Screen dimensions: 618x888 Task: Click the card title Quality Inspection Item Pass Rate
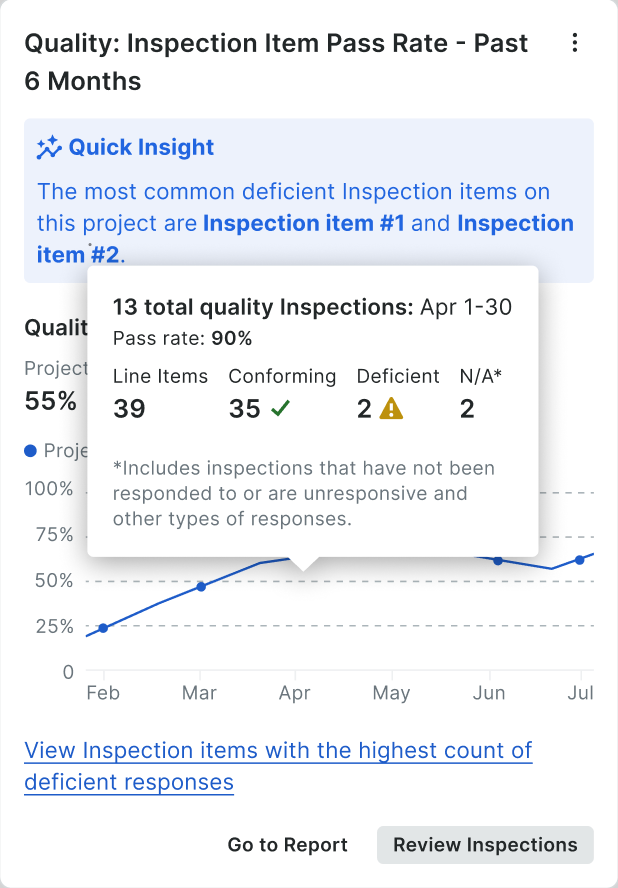coord(276,62)
